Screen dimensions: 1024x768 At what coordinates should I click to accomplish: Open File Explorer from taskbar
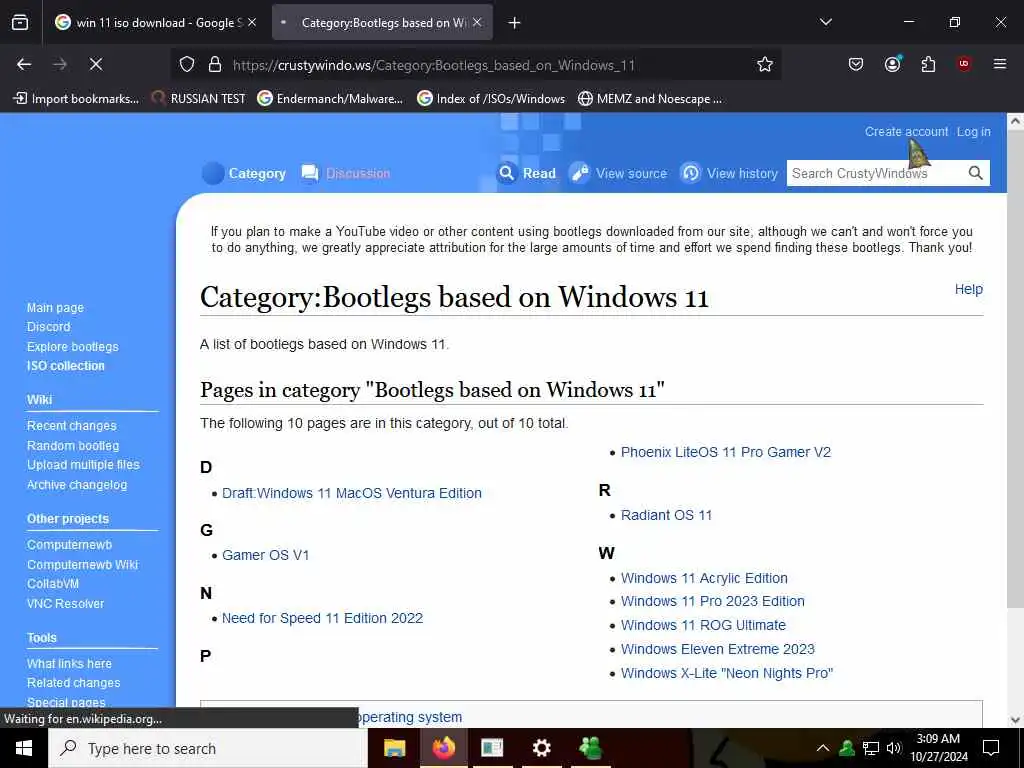click(x=394, y=748)
